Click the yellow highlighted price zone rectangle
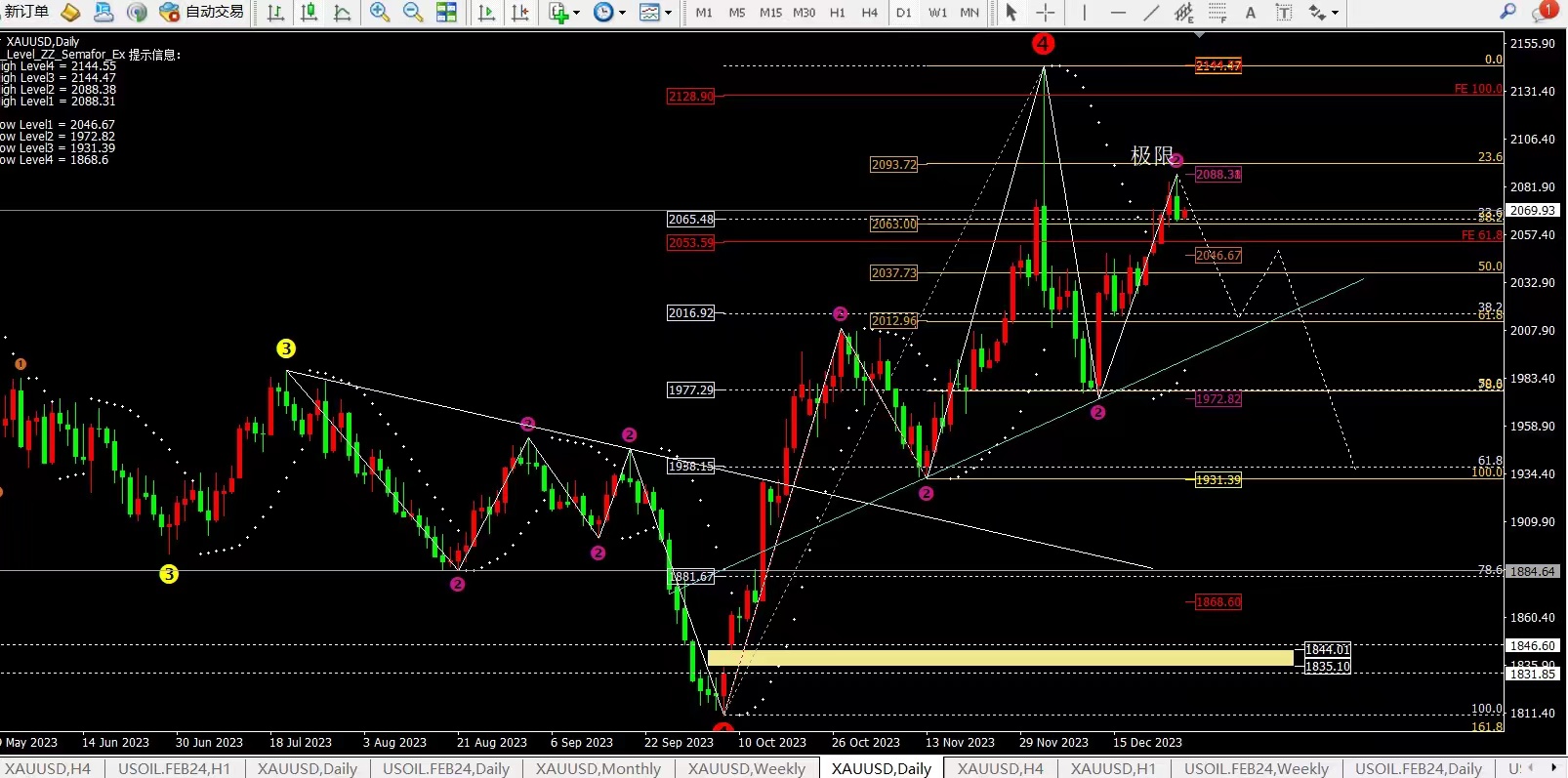Screen dimensions: 1568x778 [1001, 658]
